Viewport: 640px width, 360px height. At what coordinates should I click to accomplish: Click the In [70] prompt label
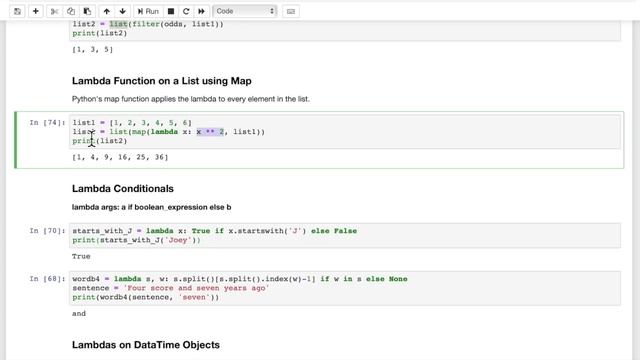coord(47,231)
